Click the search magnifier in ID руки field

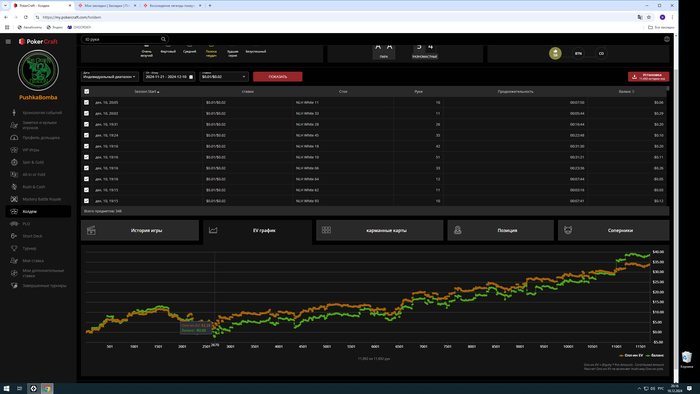click(x=163, y=39)
